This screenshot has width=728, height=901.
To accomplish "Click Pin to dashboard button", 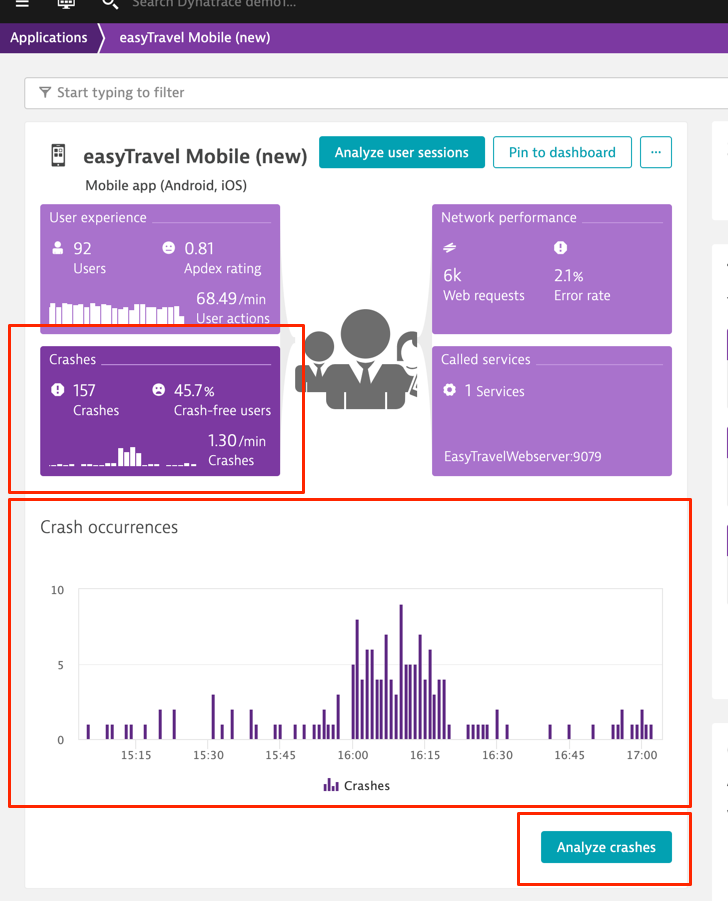I will (x=562, y=152).
